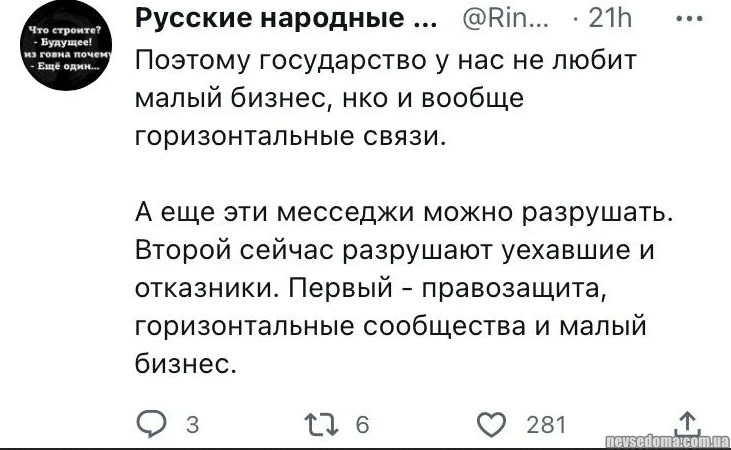The image size is (731, 450).
Task: Click the nevsedoma.com.ua watermark
Action: [x=667, y=440]
